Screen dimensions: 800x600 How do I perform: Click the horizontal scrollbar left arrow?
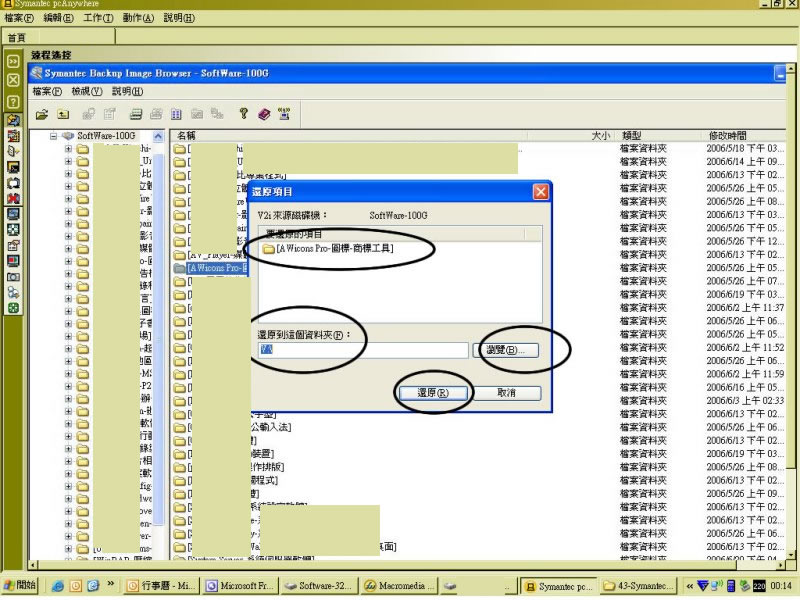tap(34, 565)
